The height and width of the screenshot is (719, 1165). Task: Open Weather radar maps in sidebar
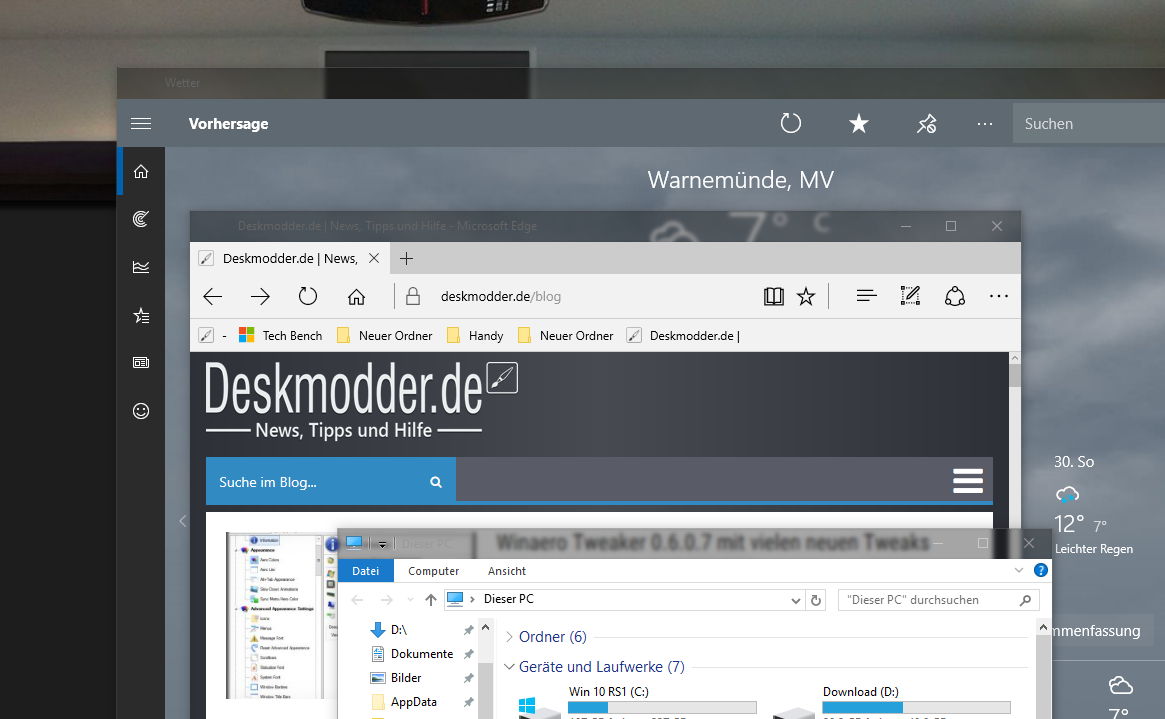141,218
